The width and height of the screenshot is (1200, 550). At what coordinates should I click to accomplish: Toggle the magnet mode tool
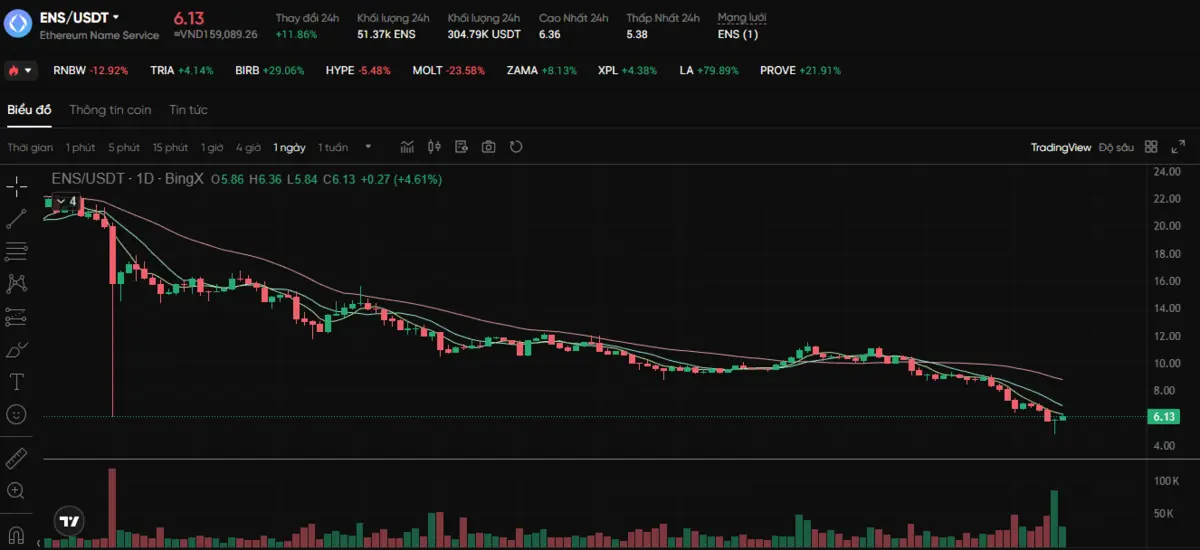point(16,530)
